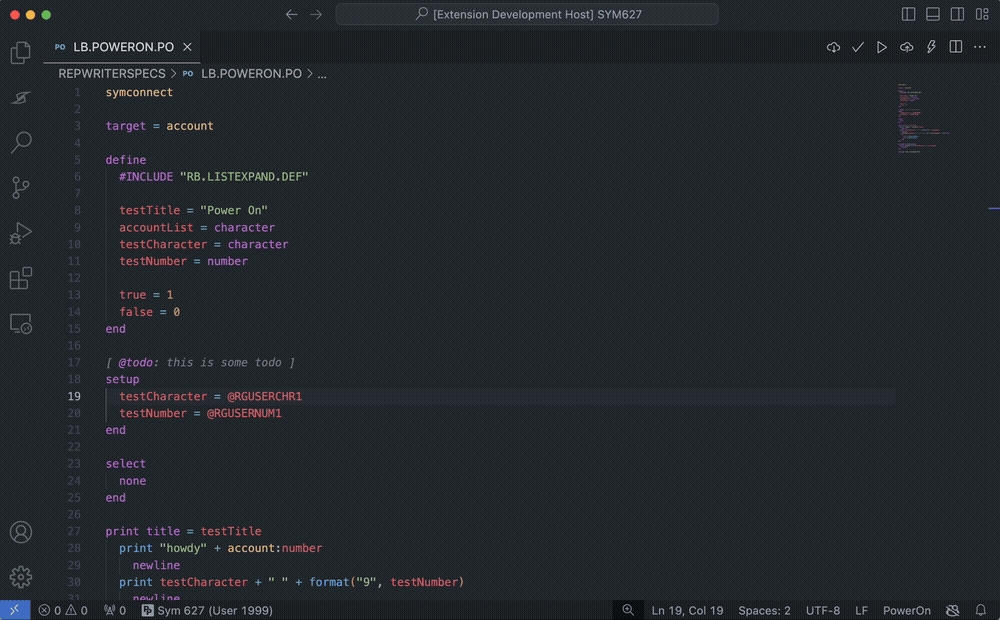
Task: Change the UTF-8 encoding in status bar
Action: click(x=822, y=610)
